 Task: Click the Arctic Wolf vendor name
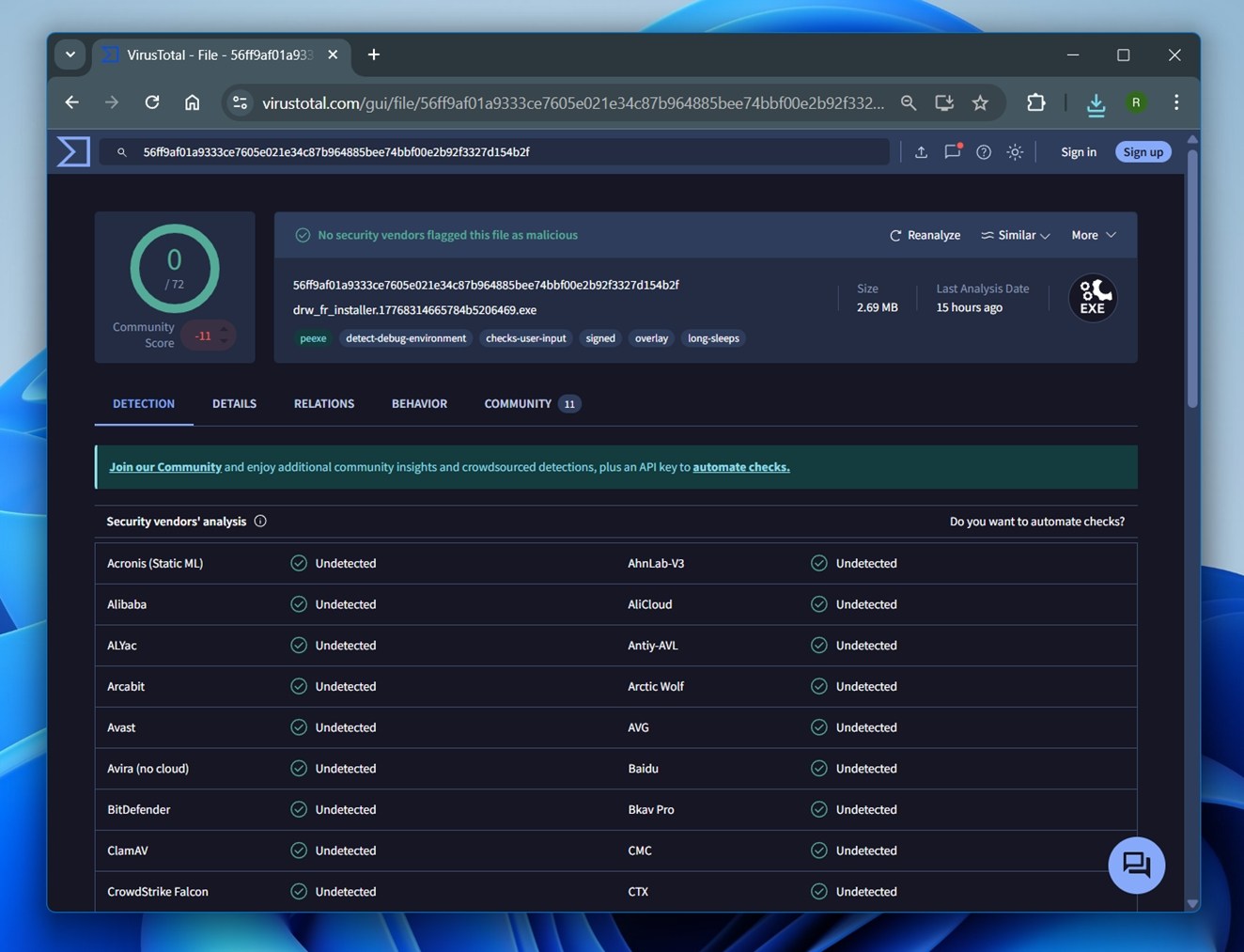coord(656,687)
